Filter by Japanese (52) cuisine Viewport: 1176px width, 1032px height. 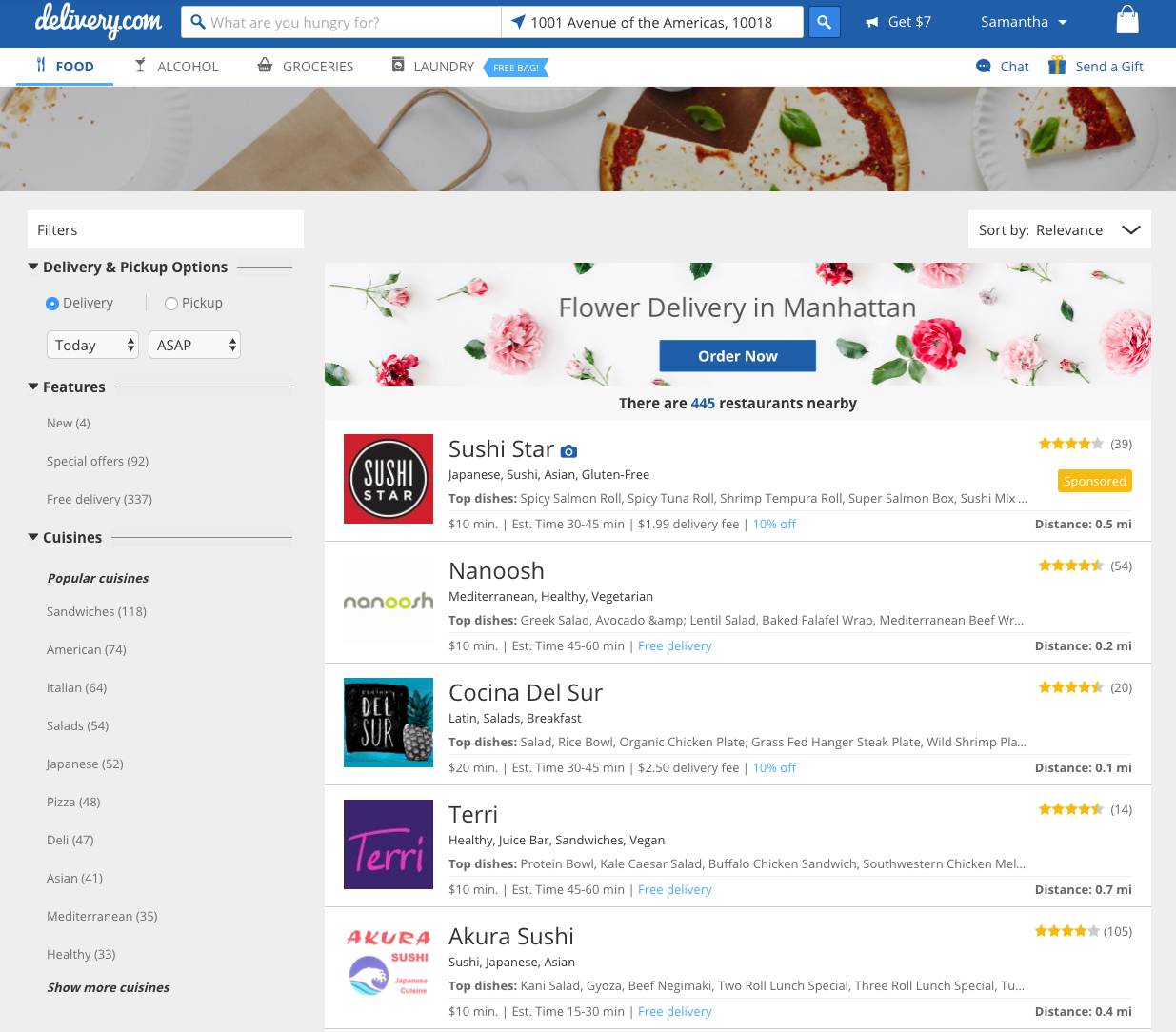click(x=85, y=764)
